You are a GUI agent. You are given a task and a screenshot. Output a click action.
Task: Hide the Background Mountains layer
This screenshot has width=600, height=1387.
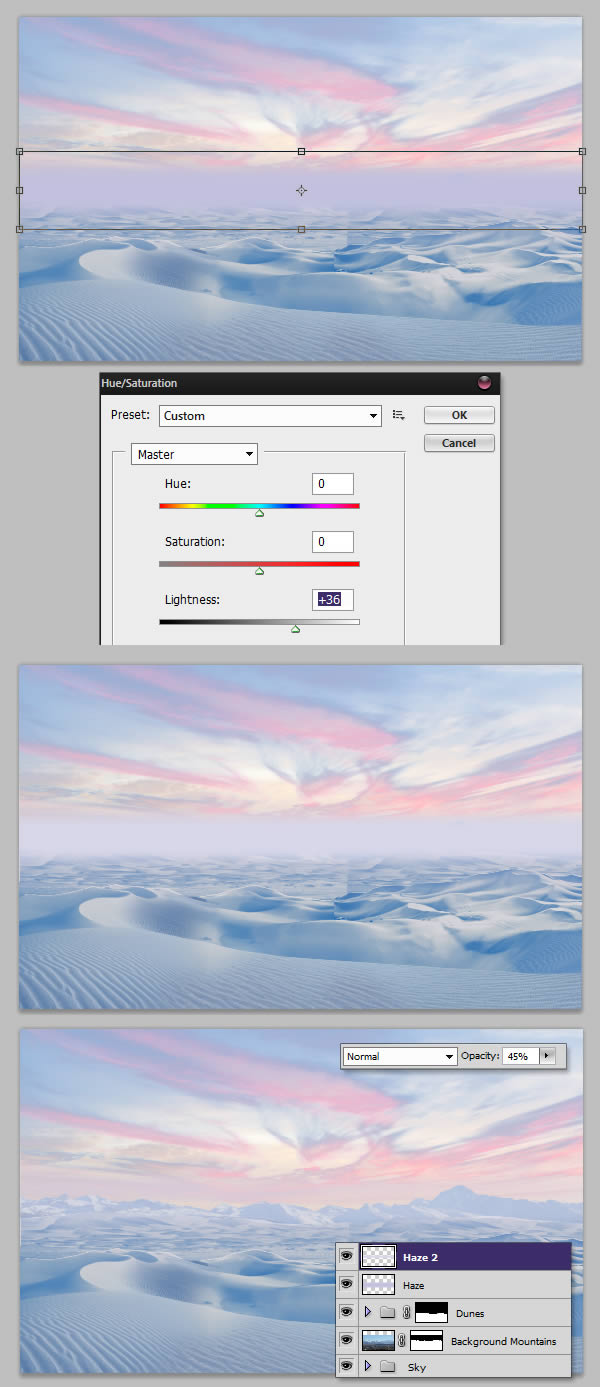click(x=347, y=1340)
